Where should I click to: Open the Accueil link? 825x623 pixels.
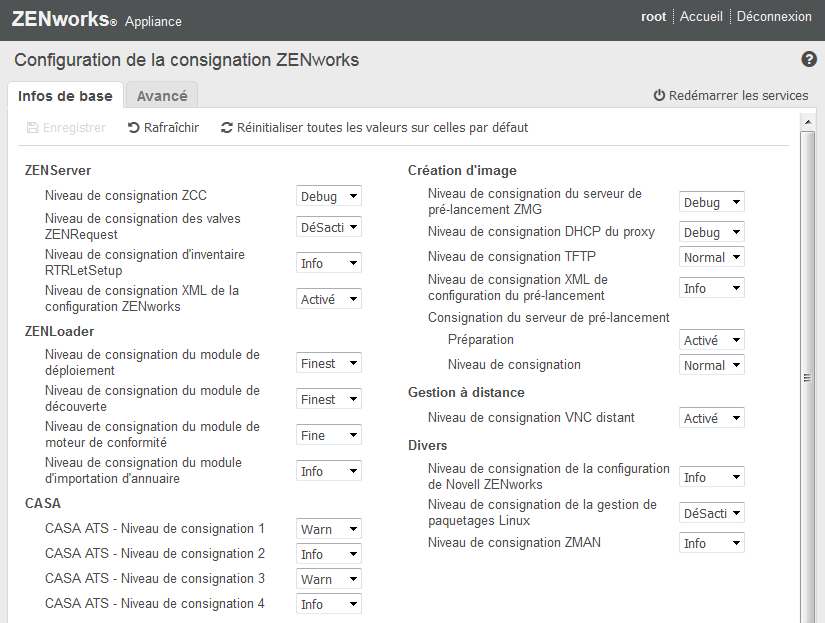[x=701, y=17]
